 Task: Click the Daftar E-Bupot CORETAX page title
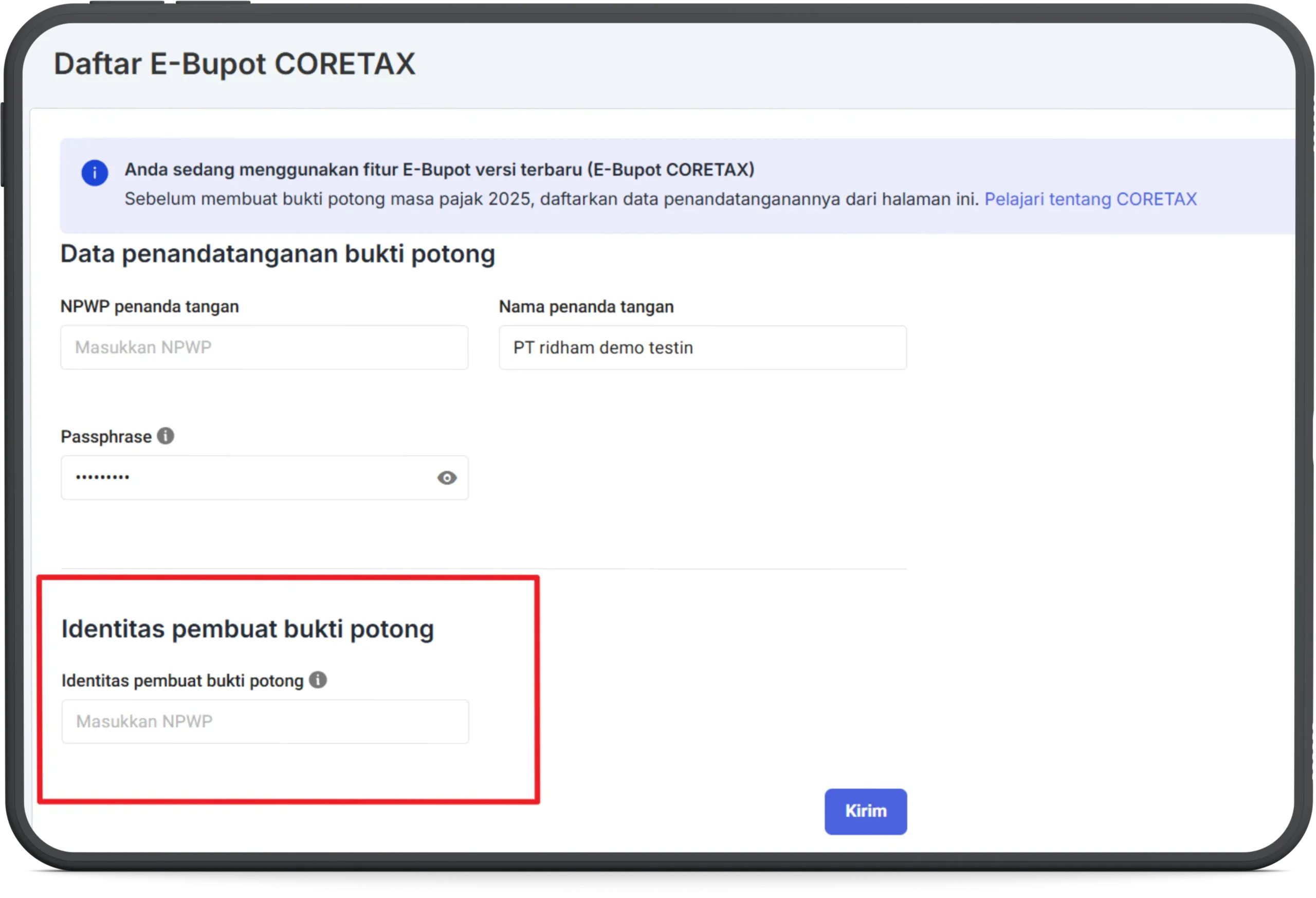pyautogui.click(x=234, y=64)
